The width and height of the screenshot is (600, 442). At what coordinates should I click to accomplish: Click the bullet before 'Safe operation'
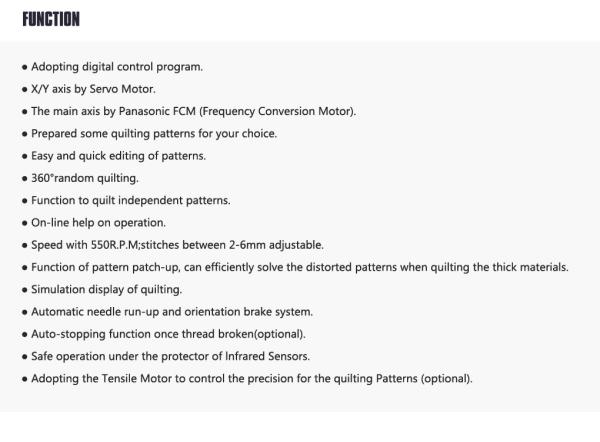pyautogui.click(x=25, y=357)
